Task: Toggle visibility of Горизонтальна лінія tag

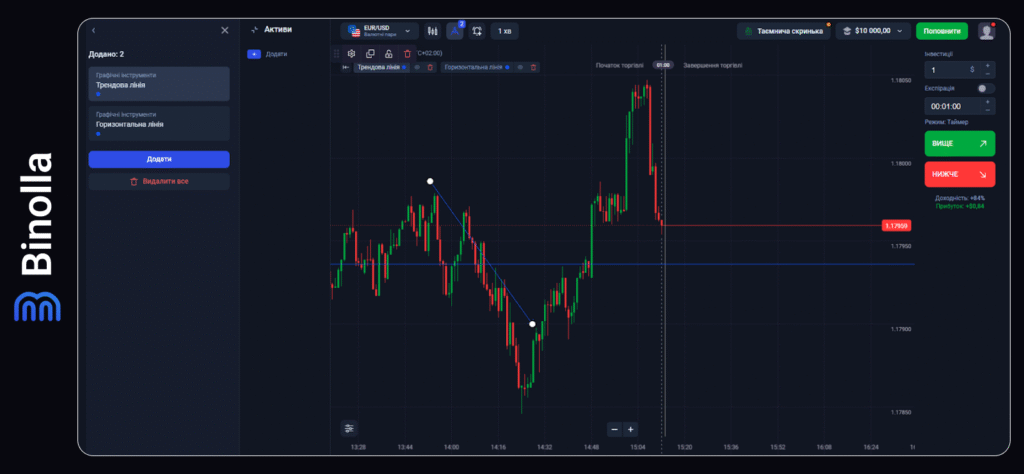Action: pyautogui.click(x=520, y=67)
